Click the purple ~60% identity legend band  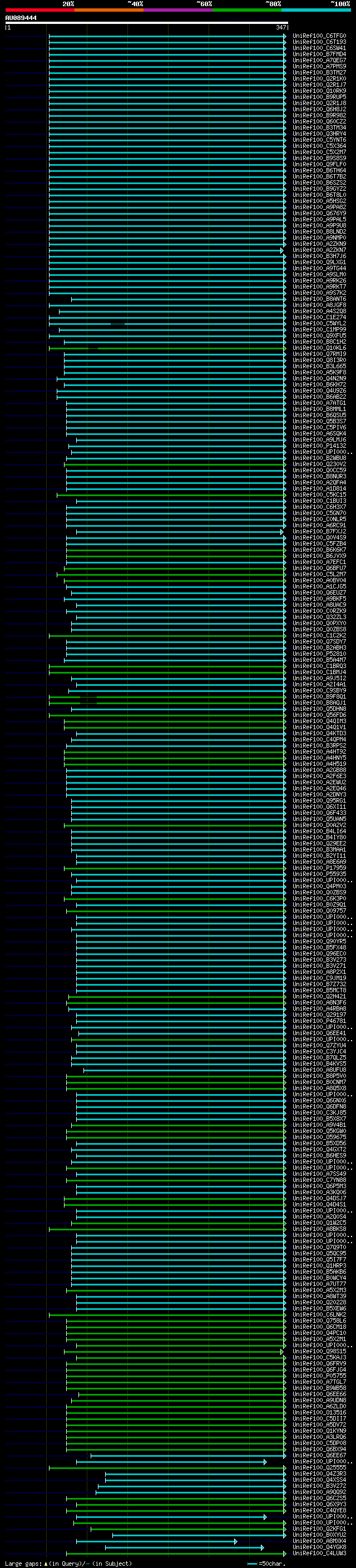pos(177,10)
